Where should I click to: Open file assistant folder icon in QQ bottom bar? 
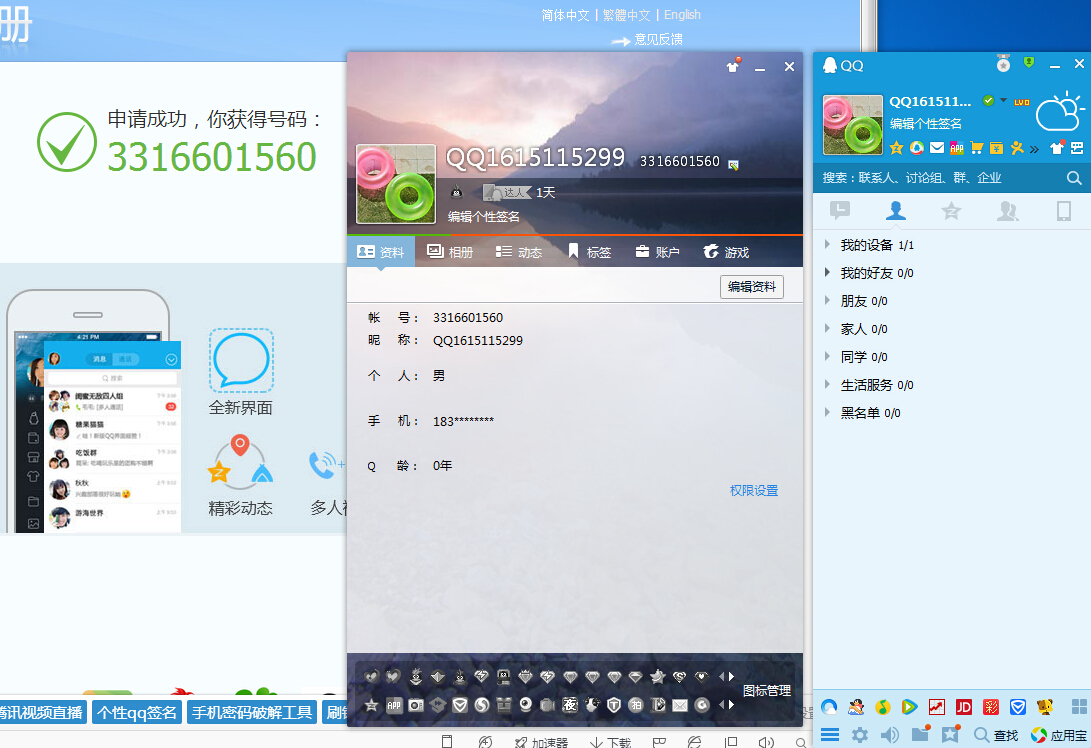point(921,733)
